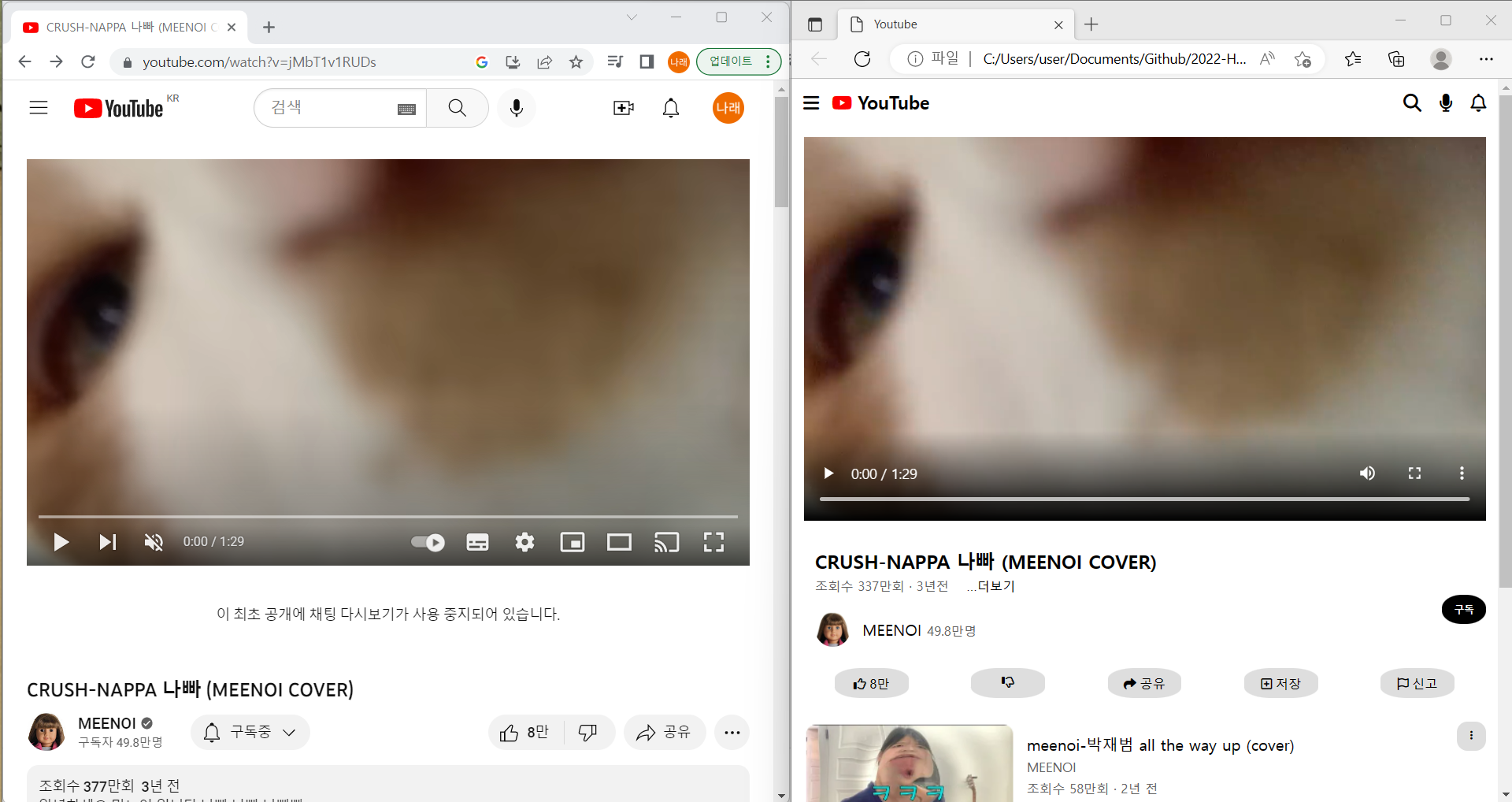This screenshot has width=1512, height=802.
Task: Open the orange account avatar in YouTube header
Action: tap(728, 108)
